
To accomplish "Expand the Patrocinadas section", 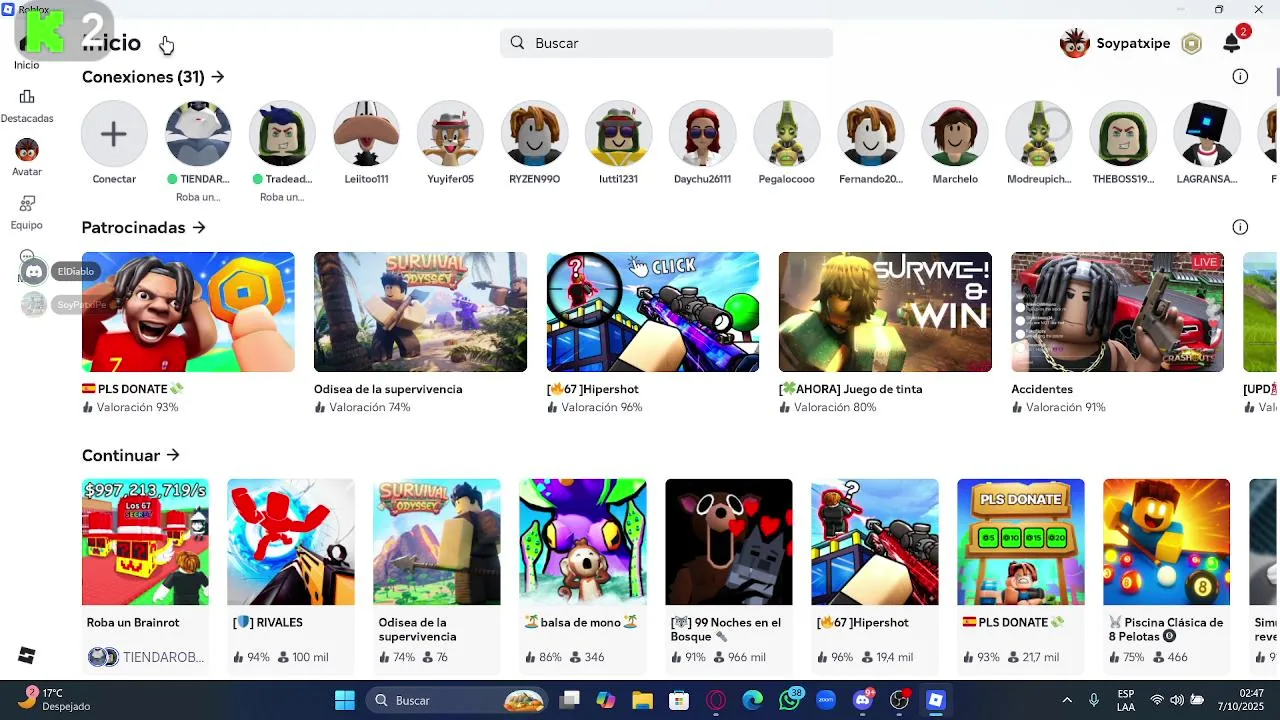I will tap(144, 227).
